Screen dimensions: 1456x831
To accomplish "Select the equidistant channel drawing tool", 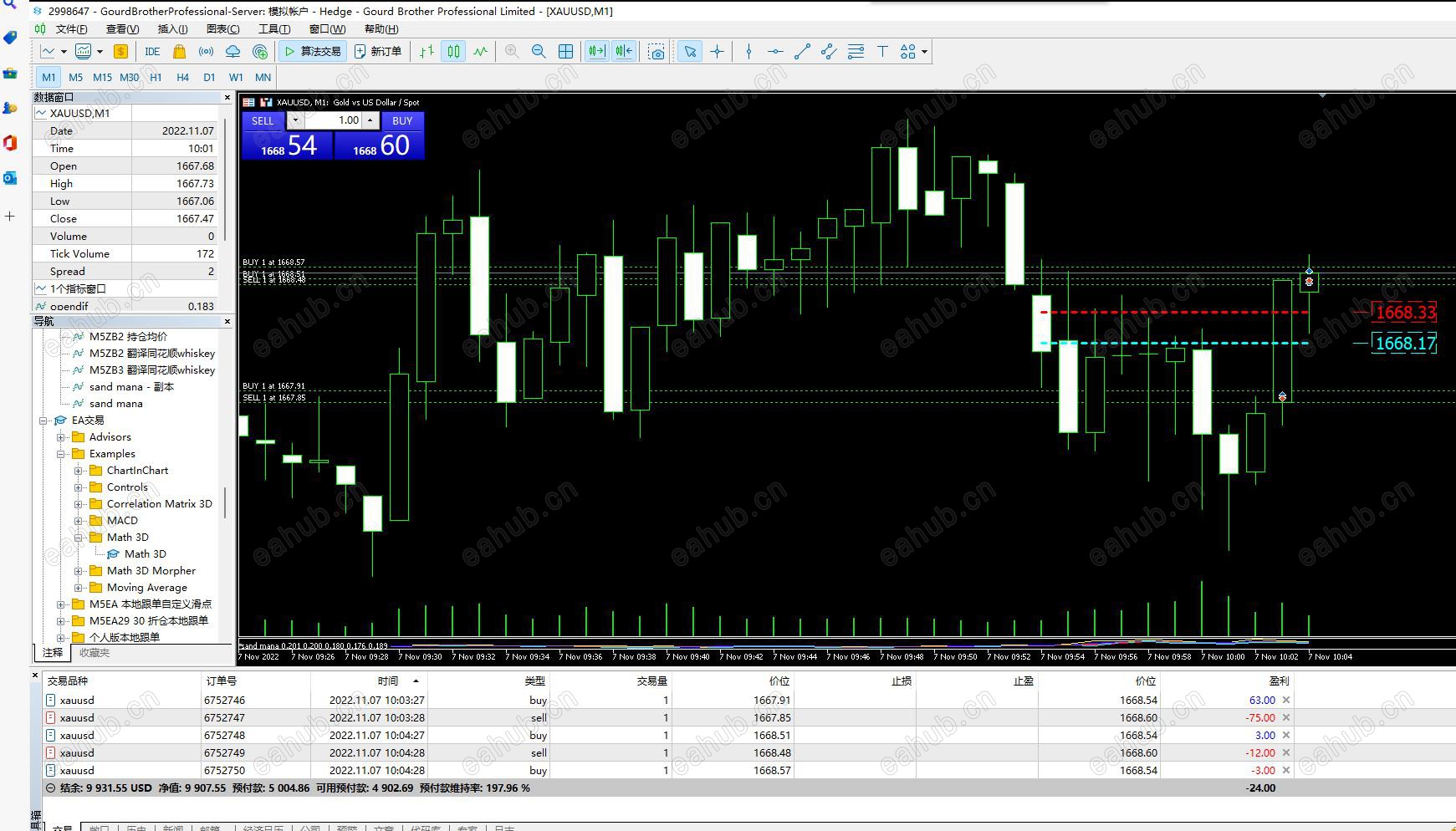I will tap(829, 52).
